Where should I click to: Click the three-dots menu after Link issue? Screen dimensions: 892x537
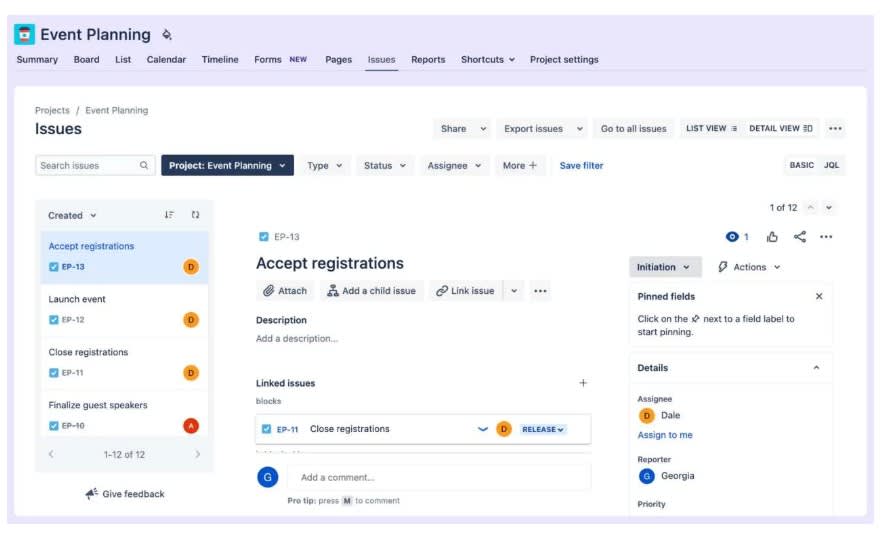pyautogui.click(x=540, y=291)
